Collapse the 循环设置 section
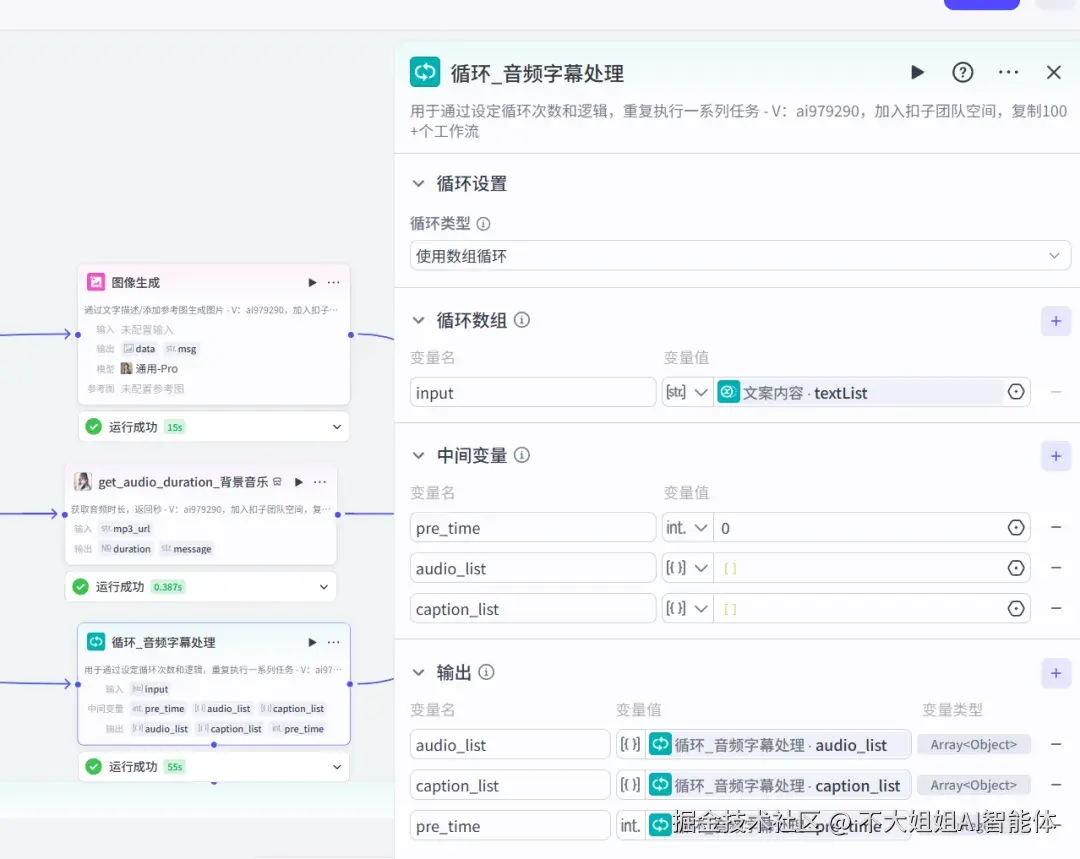This screenshot has width=1080, height=859. 418,183
